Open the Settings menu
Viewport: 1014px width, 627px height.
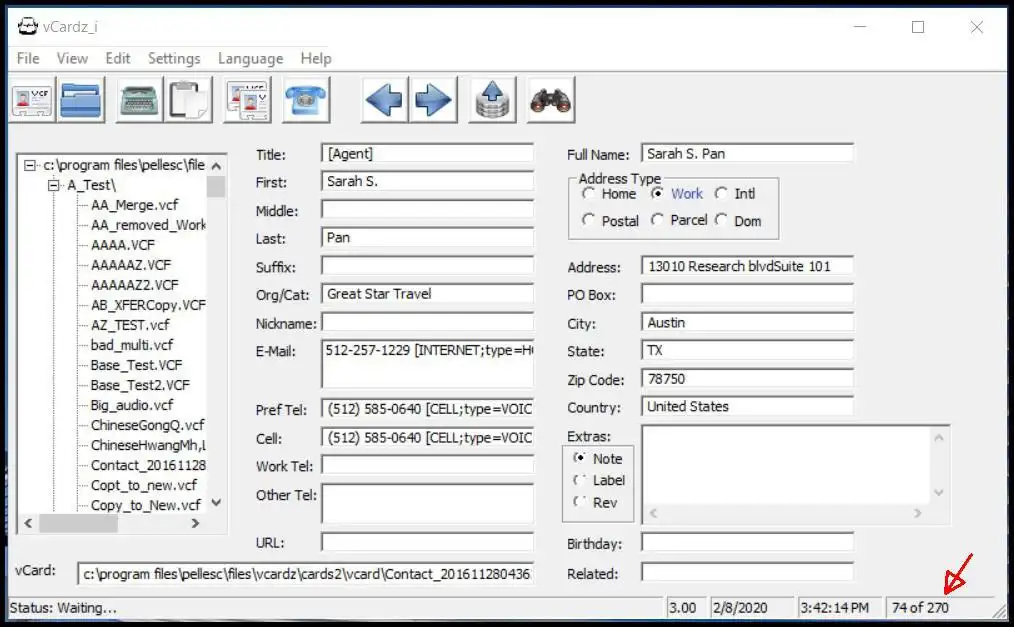pyautogui.click(x=174, y=58)
